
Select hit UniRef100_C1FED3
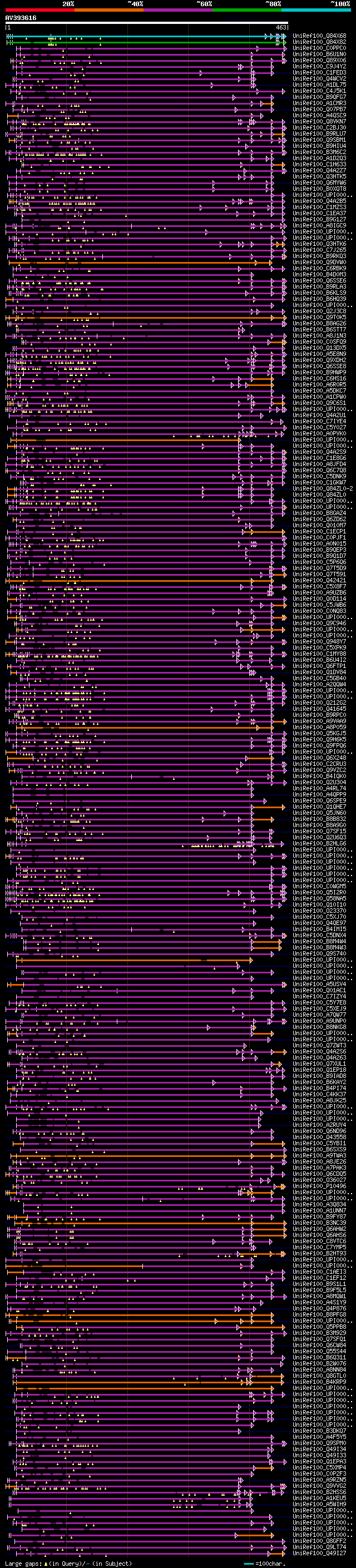tap(319, 72)
